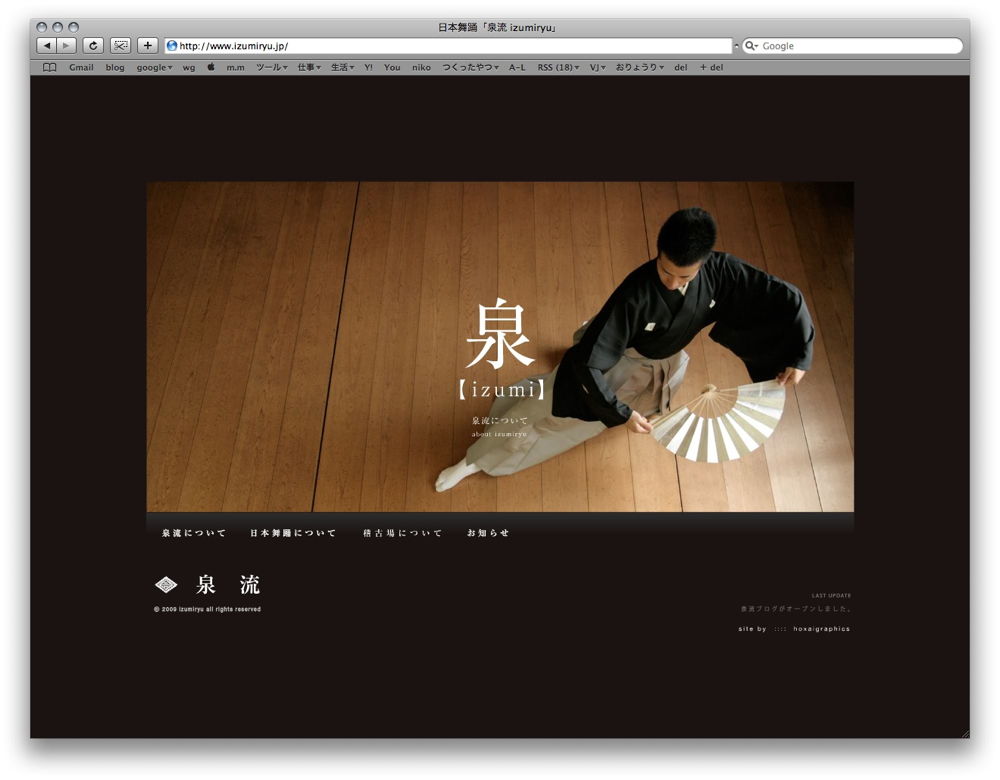
Task: Open the Y! bookmark
Action: [x=369, y=68]
